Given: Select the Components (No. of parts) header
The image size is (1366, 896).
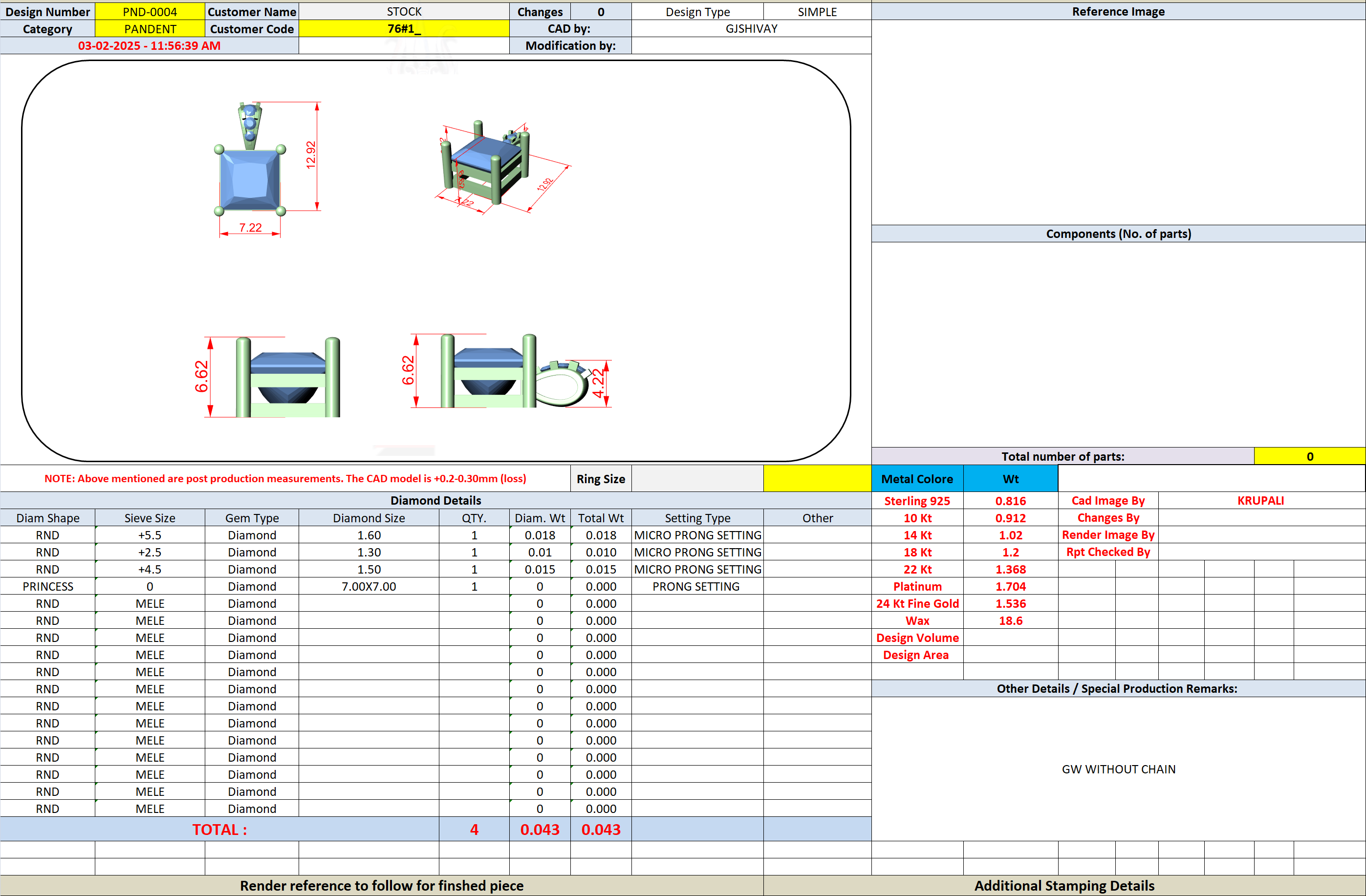Looking at the screenshot, I should click(x=1118, y=234).
